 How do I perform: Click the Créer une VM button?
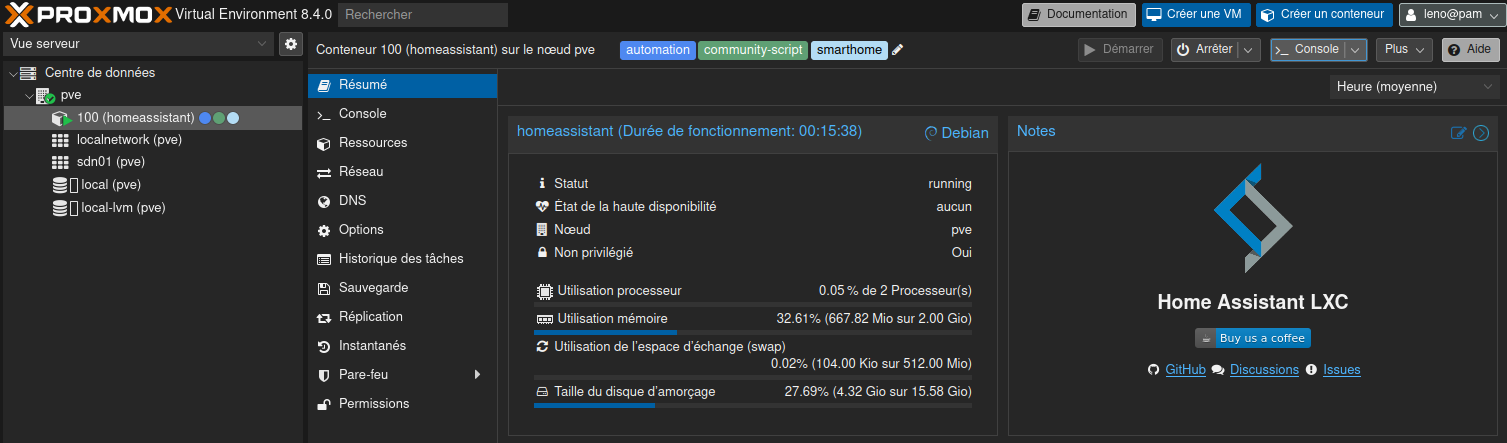1195,15
